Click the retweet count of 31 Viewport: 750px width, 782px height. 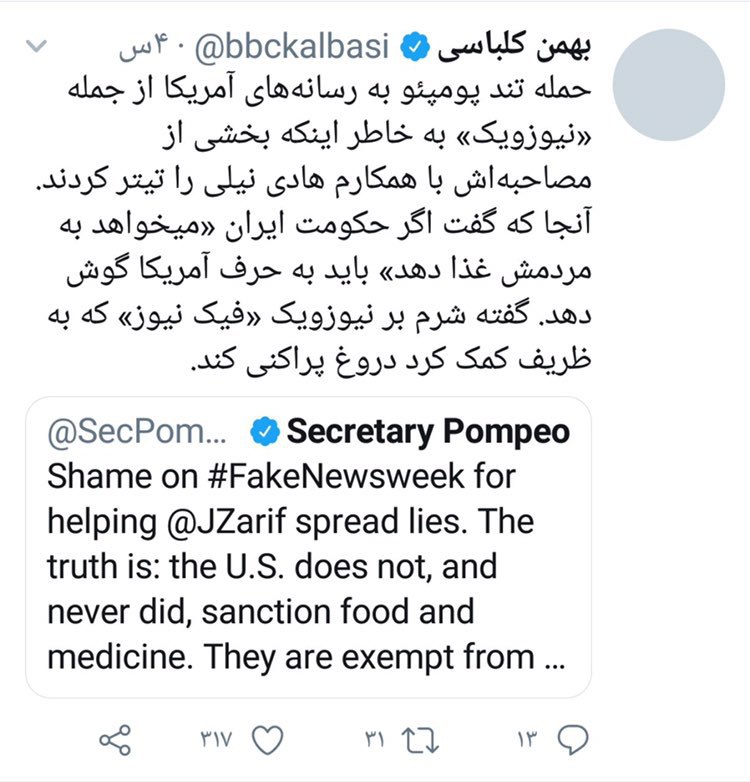tap(373, 741)
